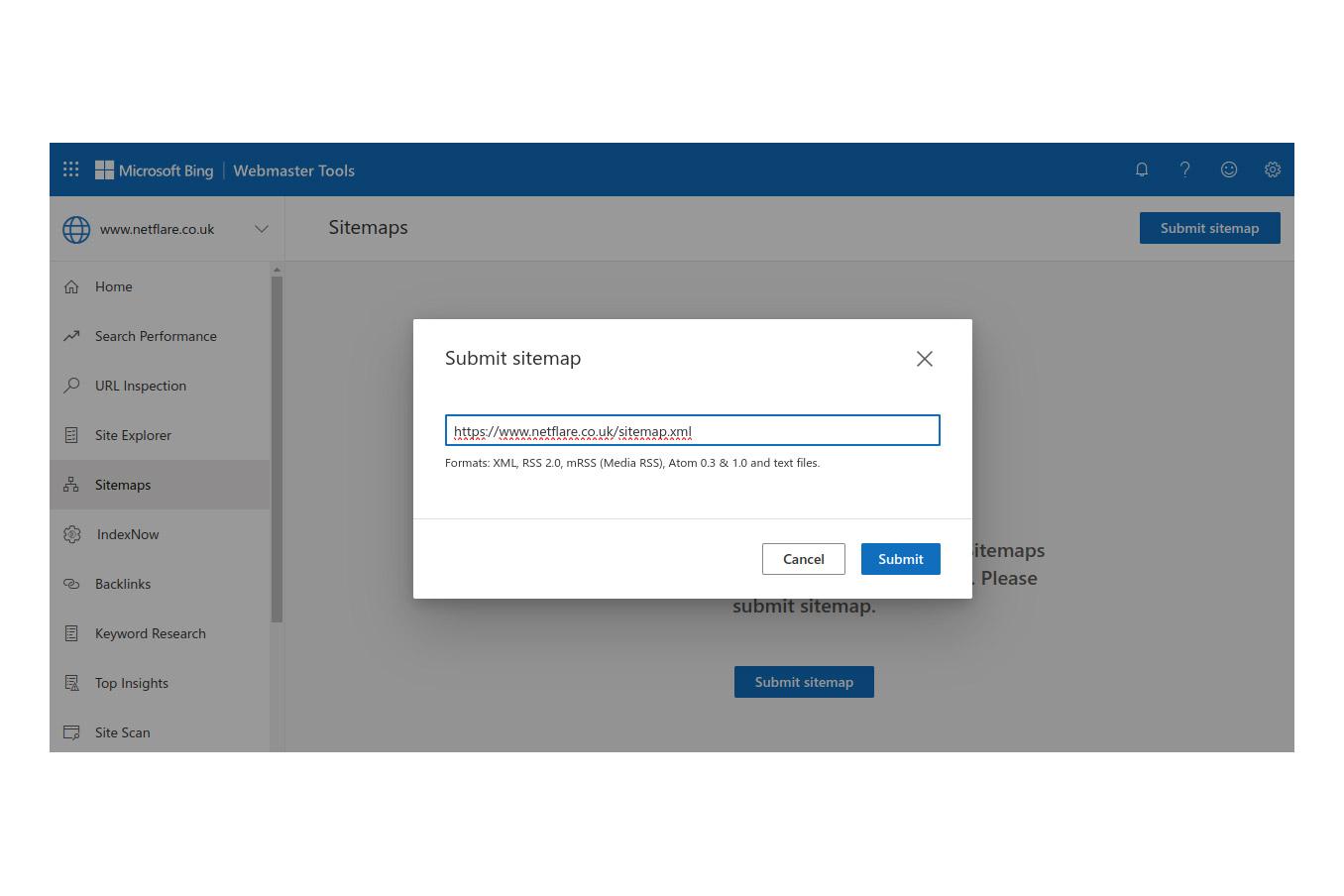Image resolution: width=1344 pixels, height=896 pixels.
Task: Expand the www.netflare.co.uk site dropdown
Action: 262,229
